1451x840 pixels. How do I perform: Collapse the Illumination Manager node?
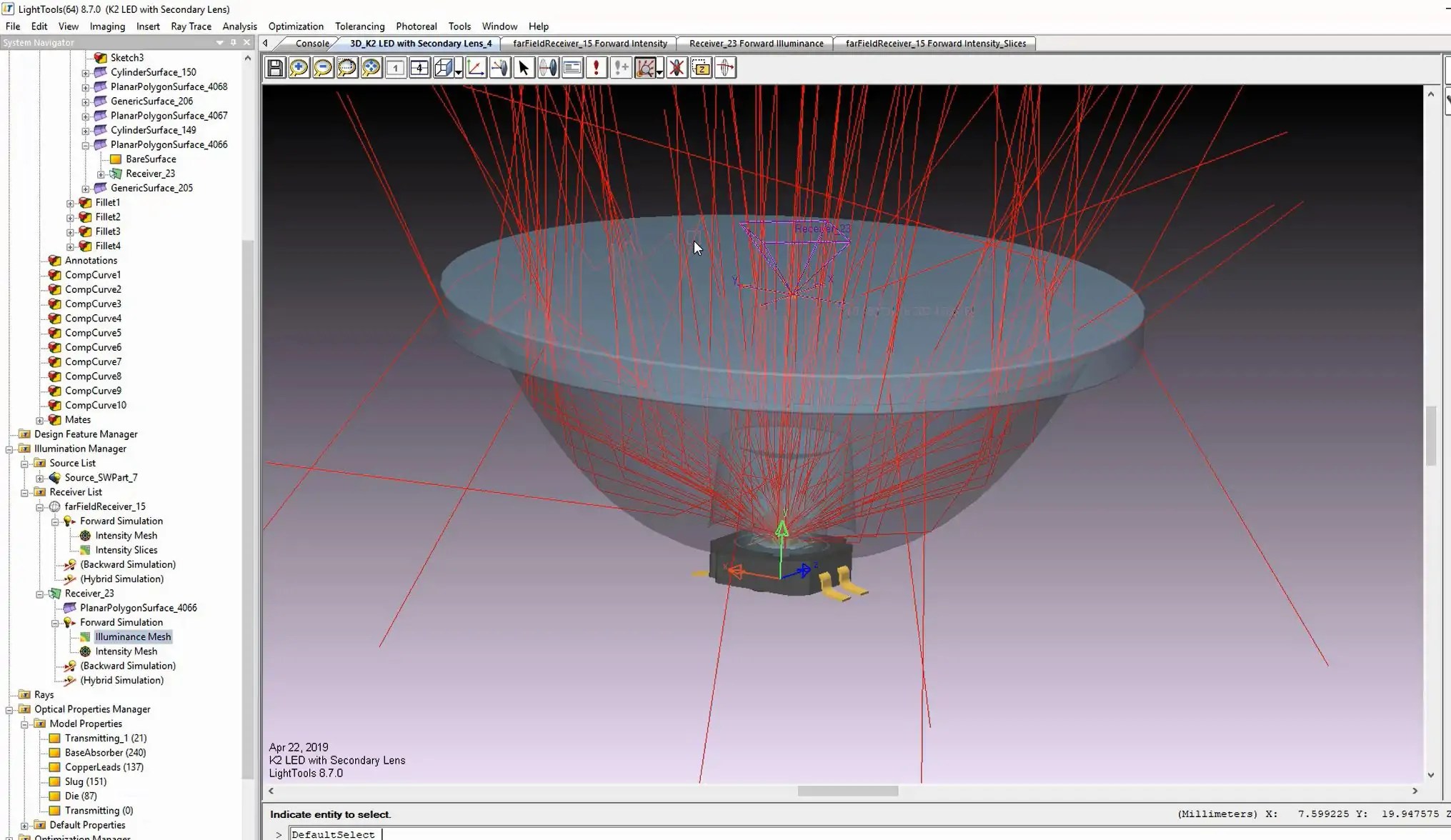(x=8, y=449)
